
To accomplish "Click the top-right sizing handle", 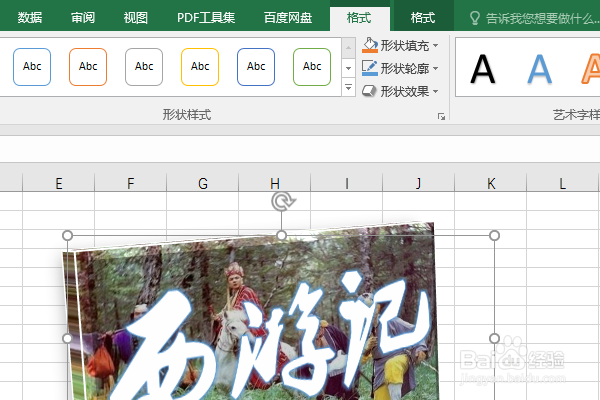I will (494, 235).
